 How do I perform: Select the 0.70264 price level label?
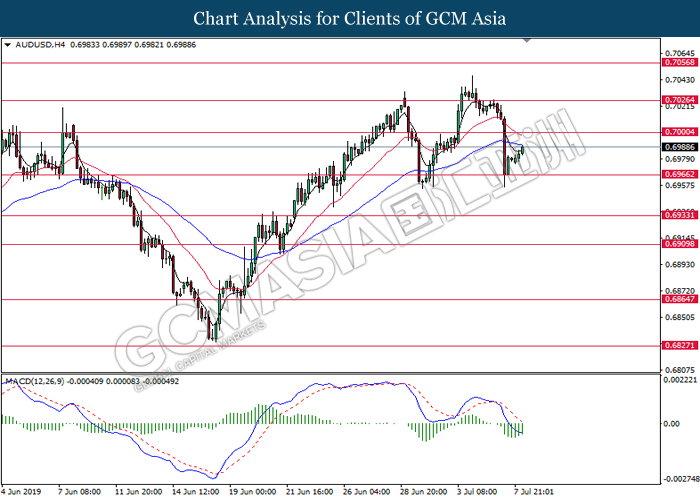pyautogui.click(x=680, y=100)
